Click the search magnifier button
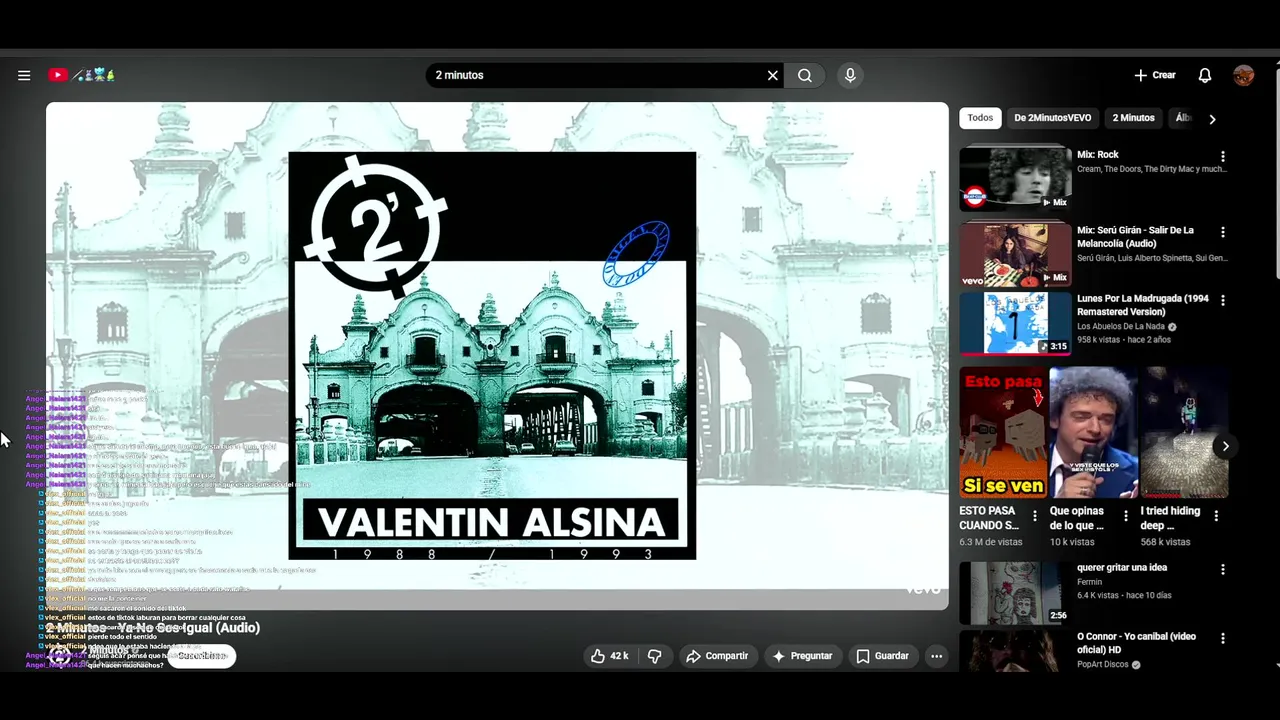 (805, 75)
